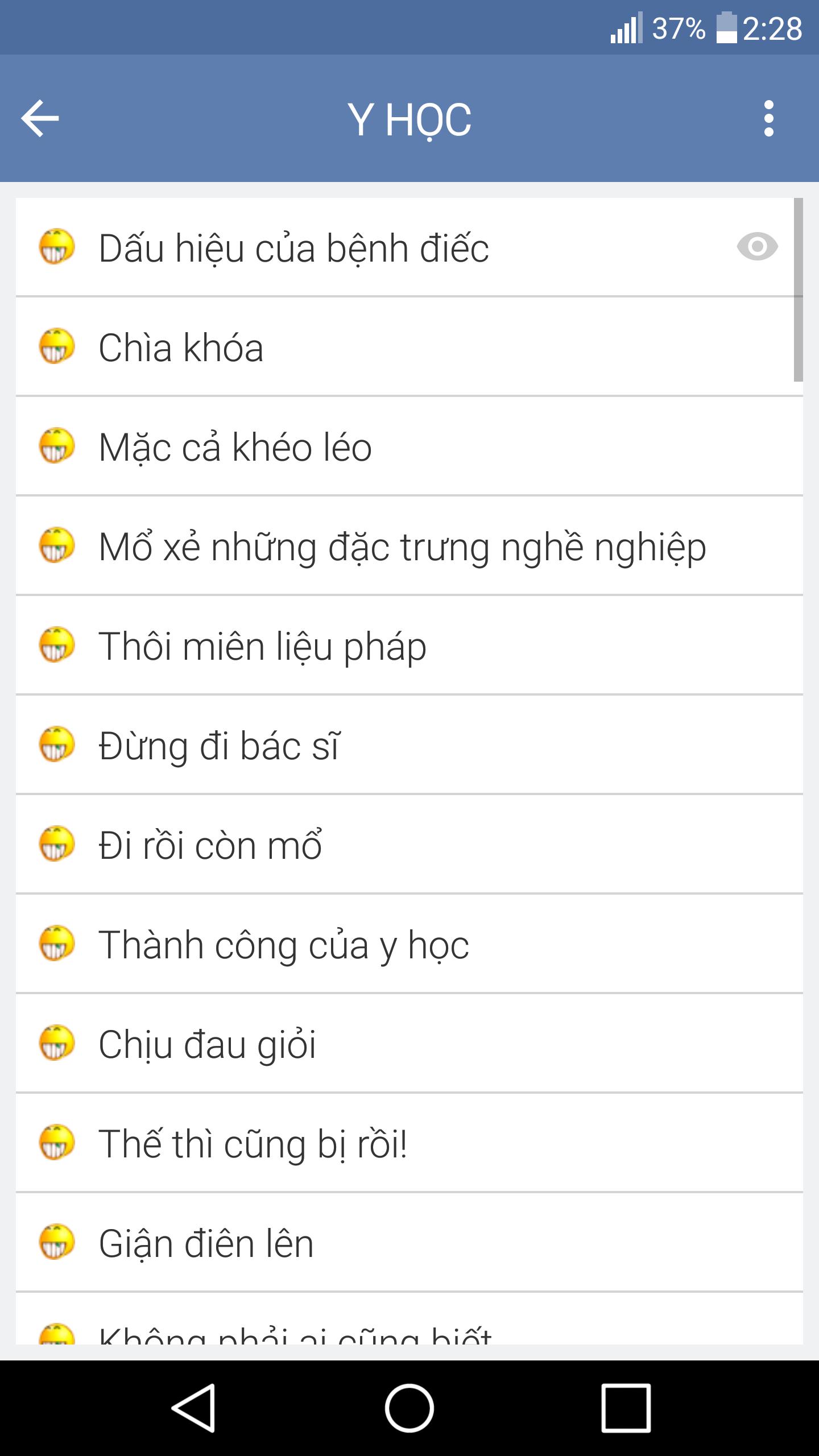The image size is (819, 1456).
Task: Click the list scrollbar thumb
Action: tap(798, 289)
